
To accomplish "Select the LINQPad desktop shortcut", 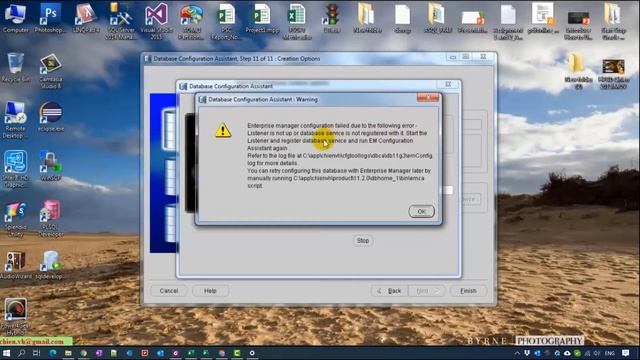I will coord(86,18).
